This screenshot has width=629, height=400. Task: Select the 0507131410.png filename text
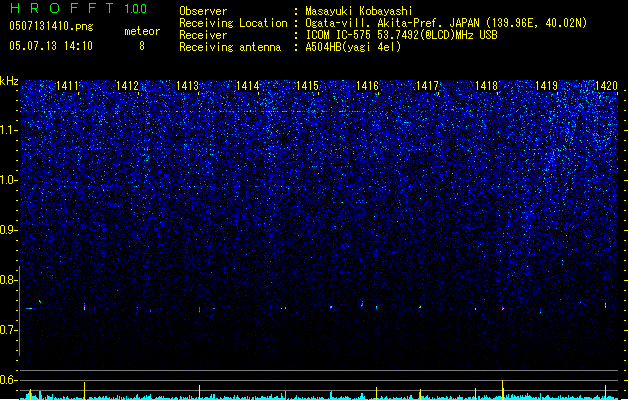[x=51, y=26]
